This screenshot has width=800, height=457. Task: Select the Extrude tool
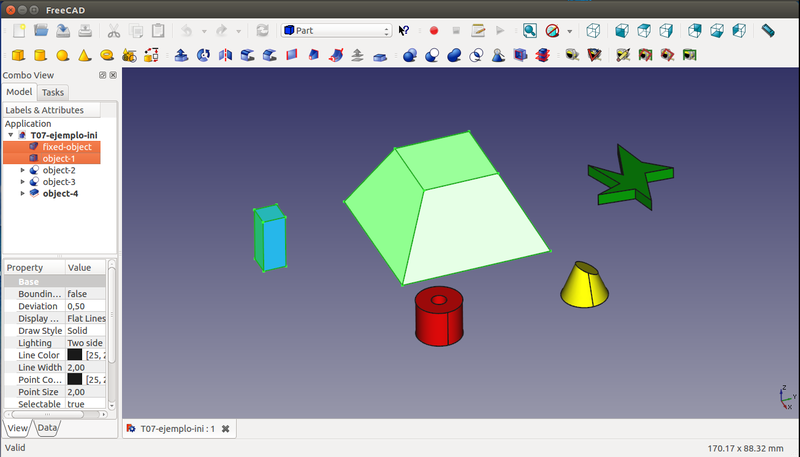[x=180, y=55]
